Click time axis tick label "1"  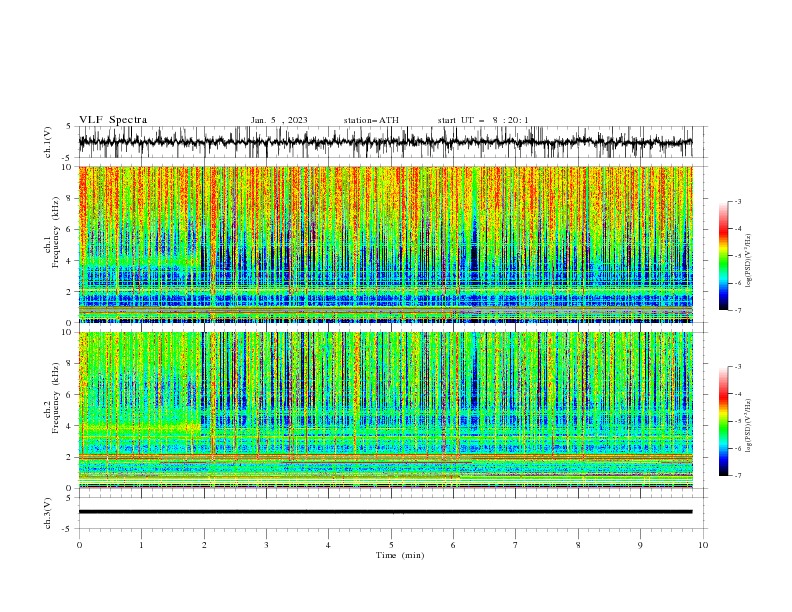click(141, 545)
